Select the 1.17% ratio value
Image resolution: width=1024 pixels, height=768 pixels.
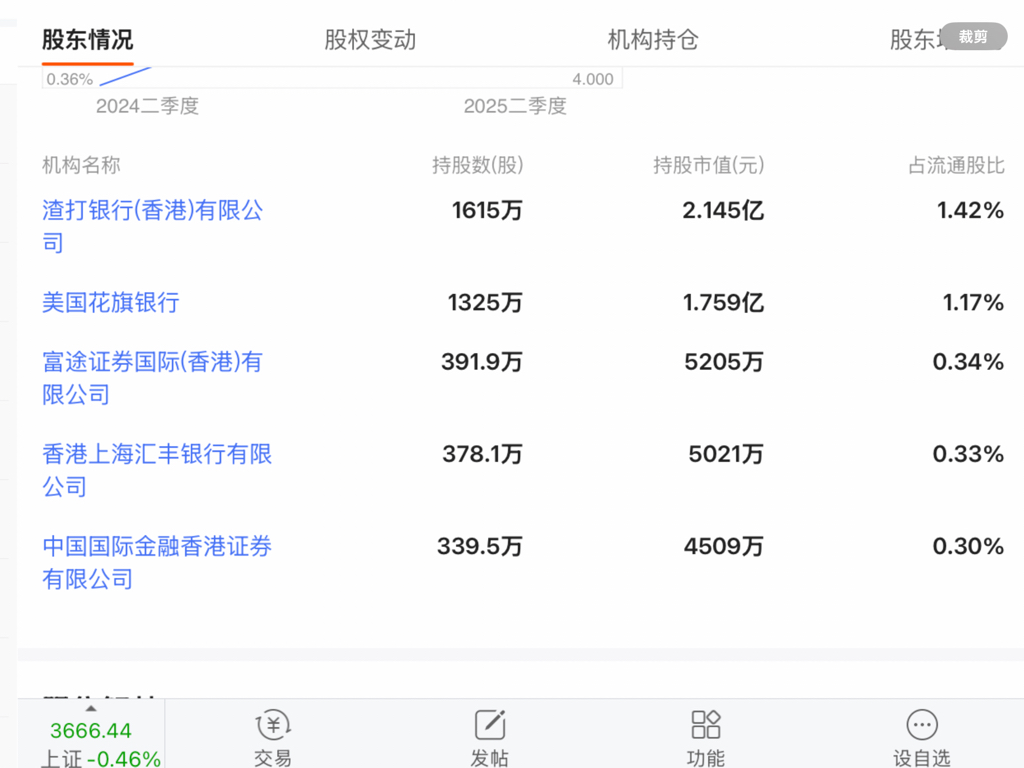[973, 302]
